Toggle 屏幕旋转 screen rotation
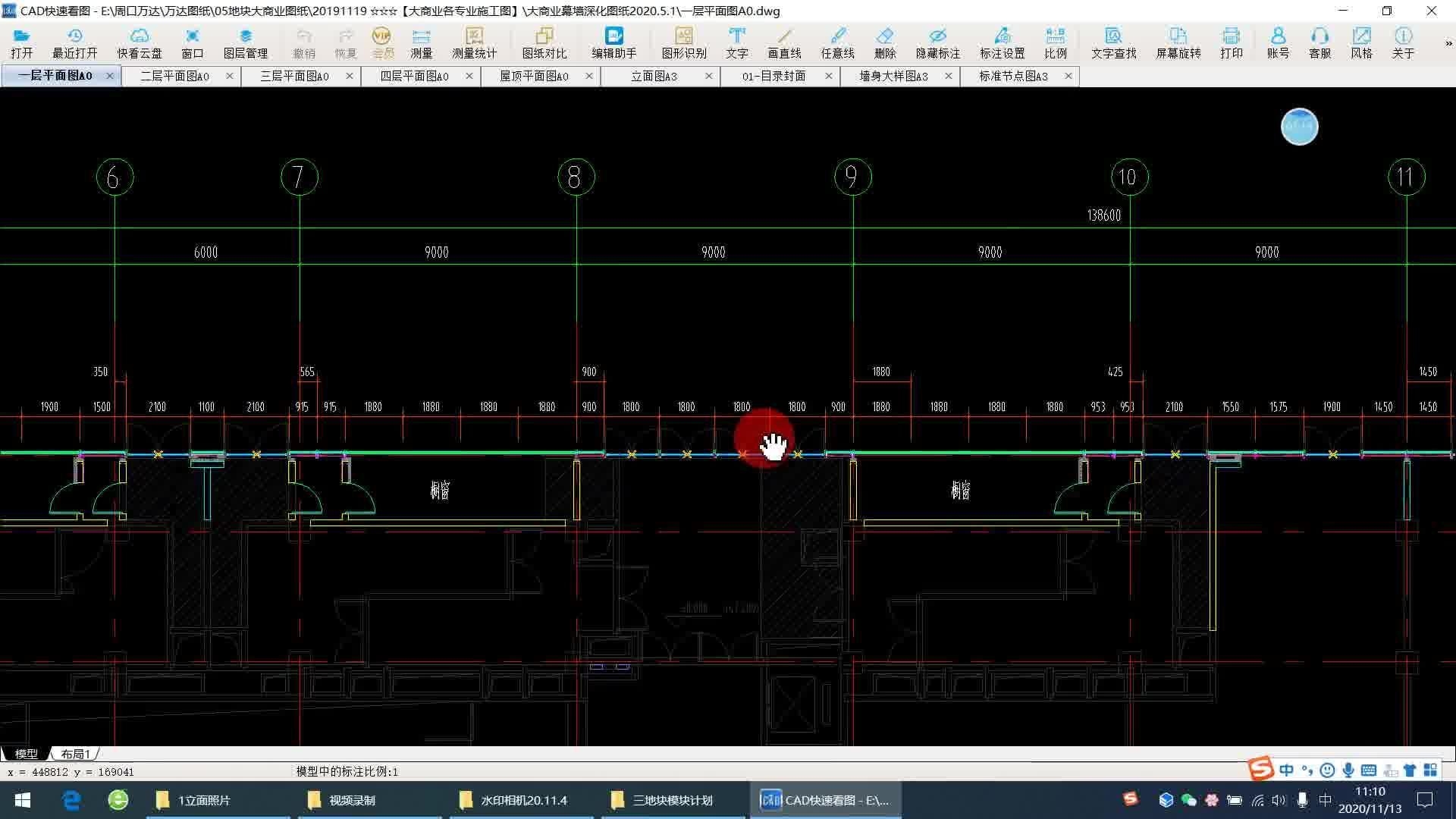 (x=1178, y=42)
